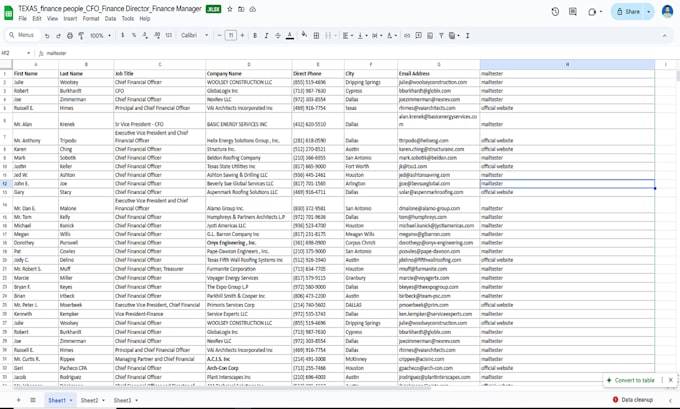
Task: Open the cell borders tool
Action: [x=317, y=36]
